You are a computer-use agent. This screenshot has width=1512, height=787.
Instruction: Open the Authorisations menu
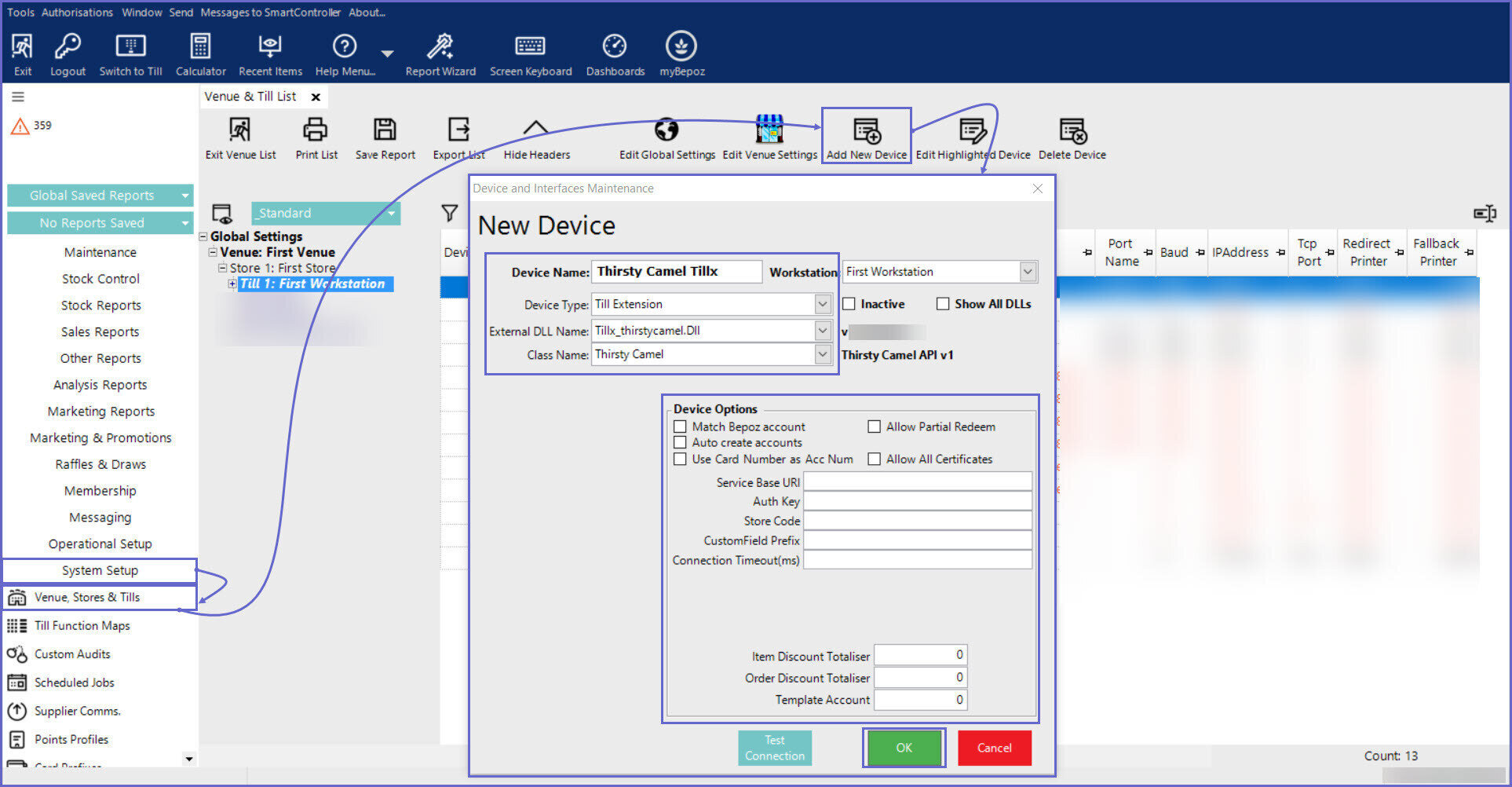tap(77, 13)
